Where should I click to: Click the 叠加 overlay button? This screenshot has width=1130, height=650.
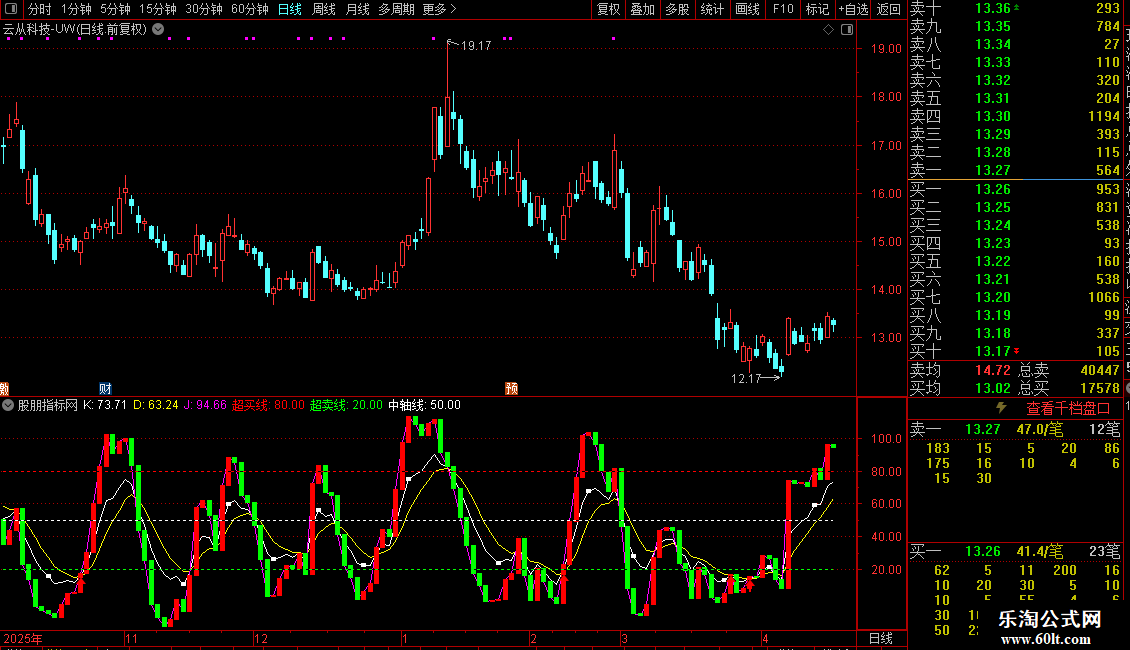point(643,9)
